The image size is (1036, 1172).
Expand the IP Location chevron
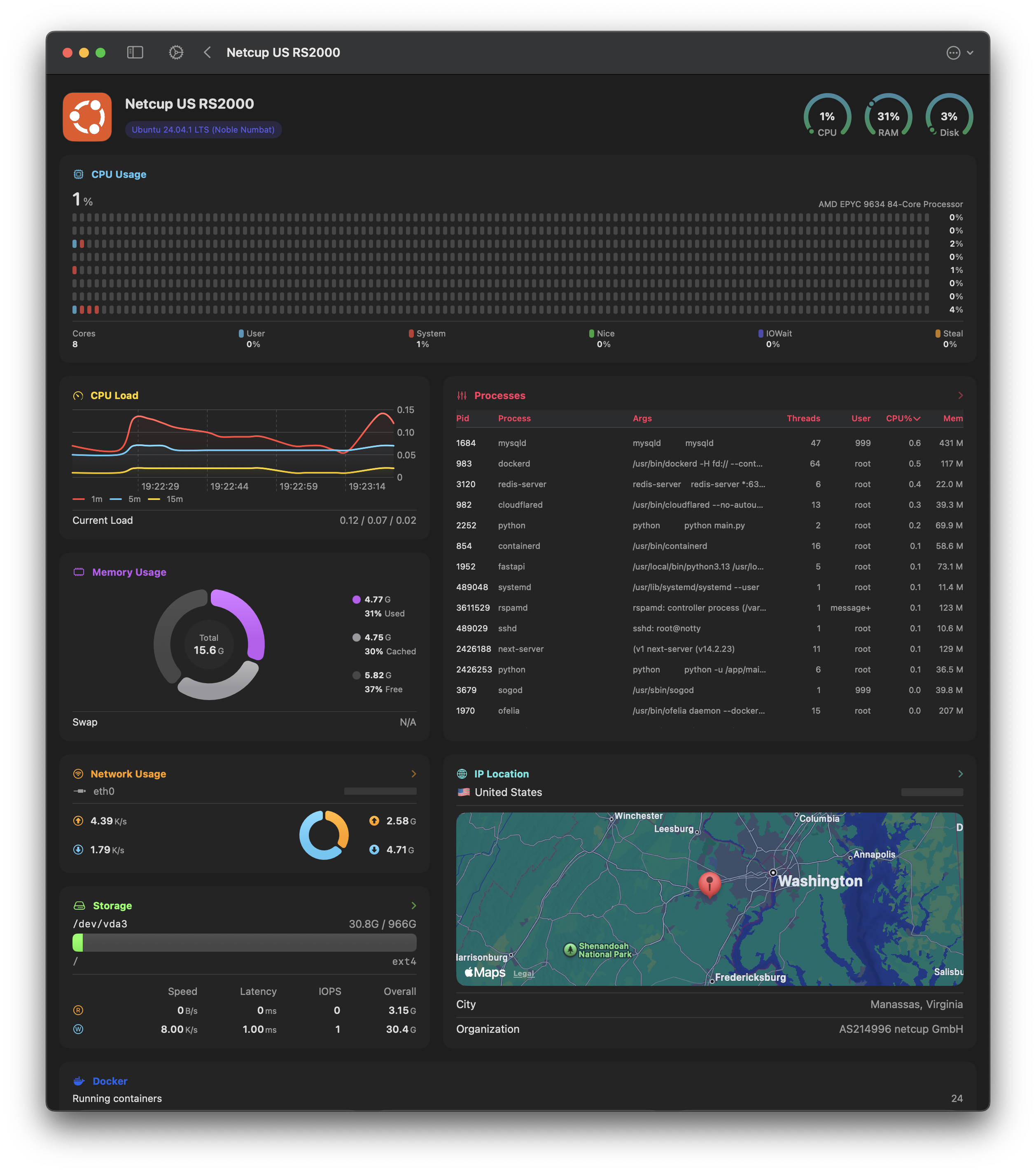(960, 774)
